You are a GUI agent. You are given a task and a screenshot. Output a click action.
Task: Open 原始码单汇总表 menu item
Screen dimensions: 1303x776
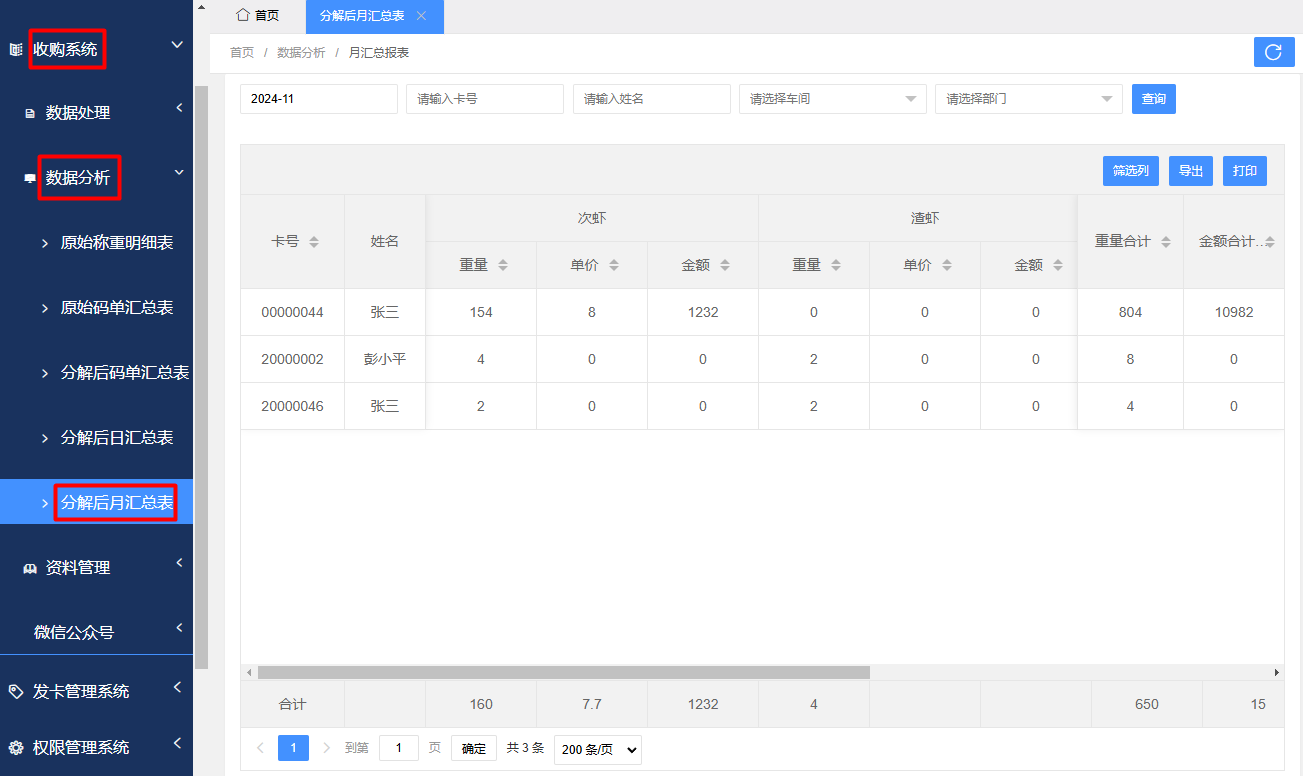click(117, 308)
